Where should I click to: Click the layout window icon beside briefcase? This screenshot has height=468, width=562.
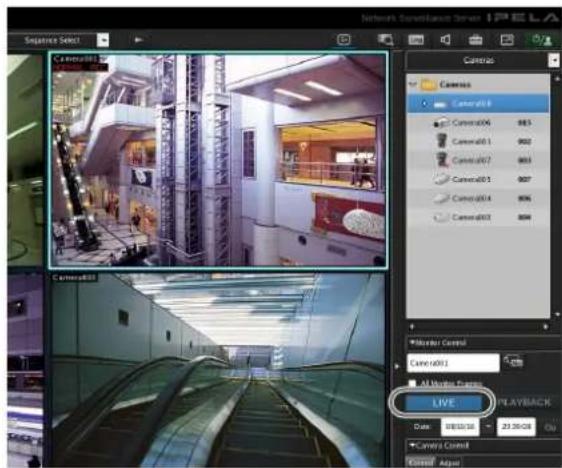[x=507, y=40]
